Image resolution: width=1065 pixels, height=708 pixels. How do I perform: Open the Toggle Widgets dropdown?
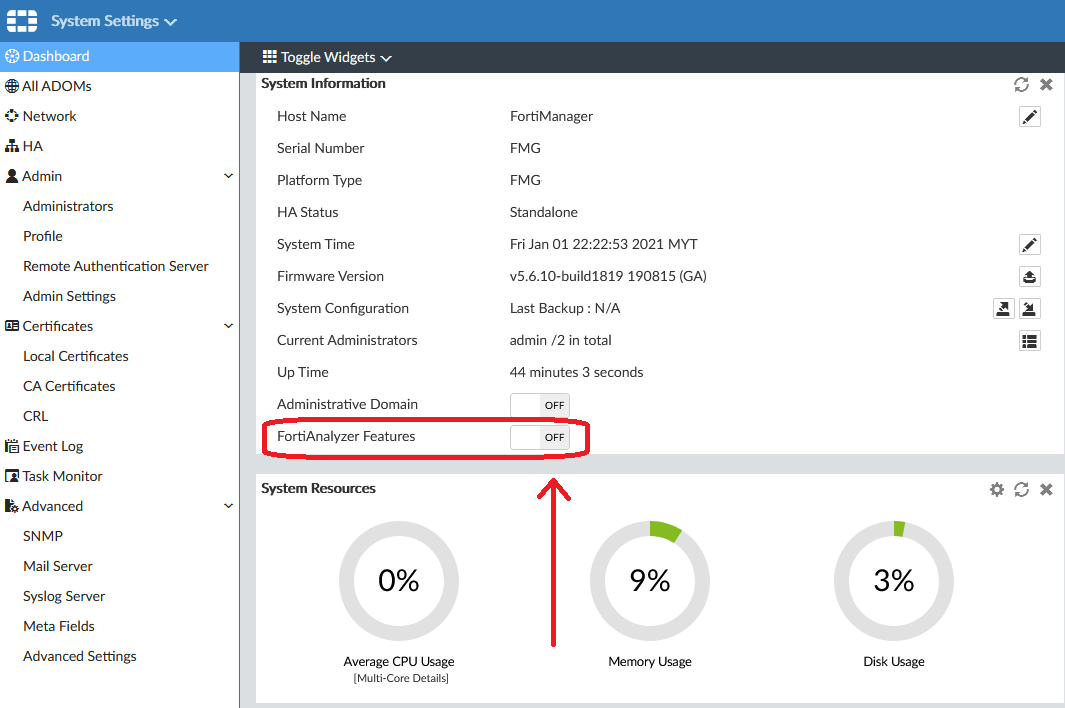coord(327,58)
